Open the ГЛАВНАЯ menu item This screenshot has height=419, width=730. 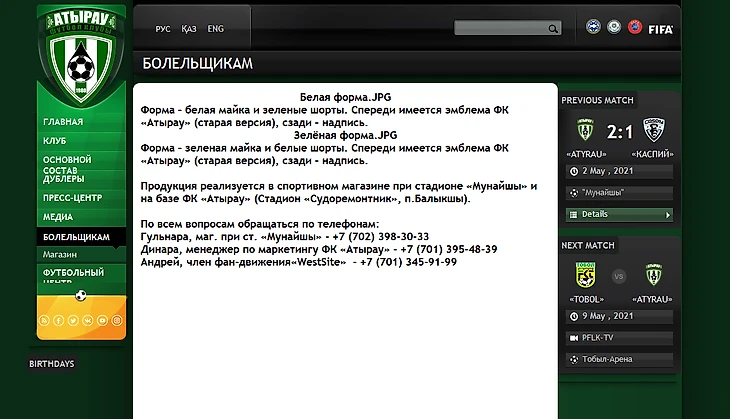pos(63,122)
